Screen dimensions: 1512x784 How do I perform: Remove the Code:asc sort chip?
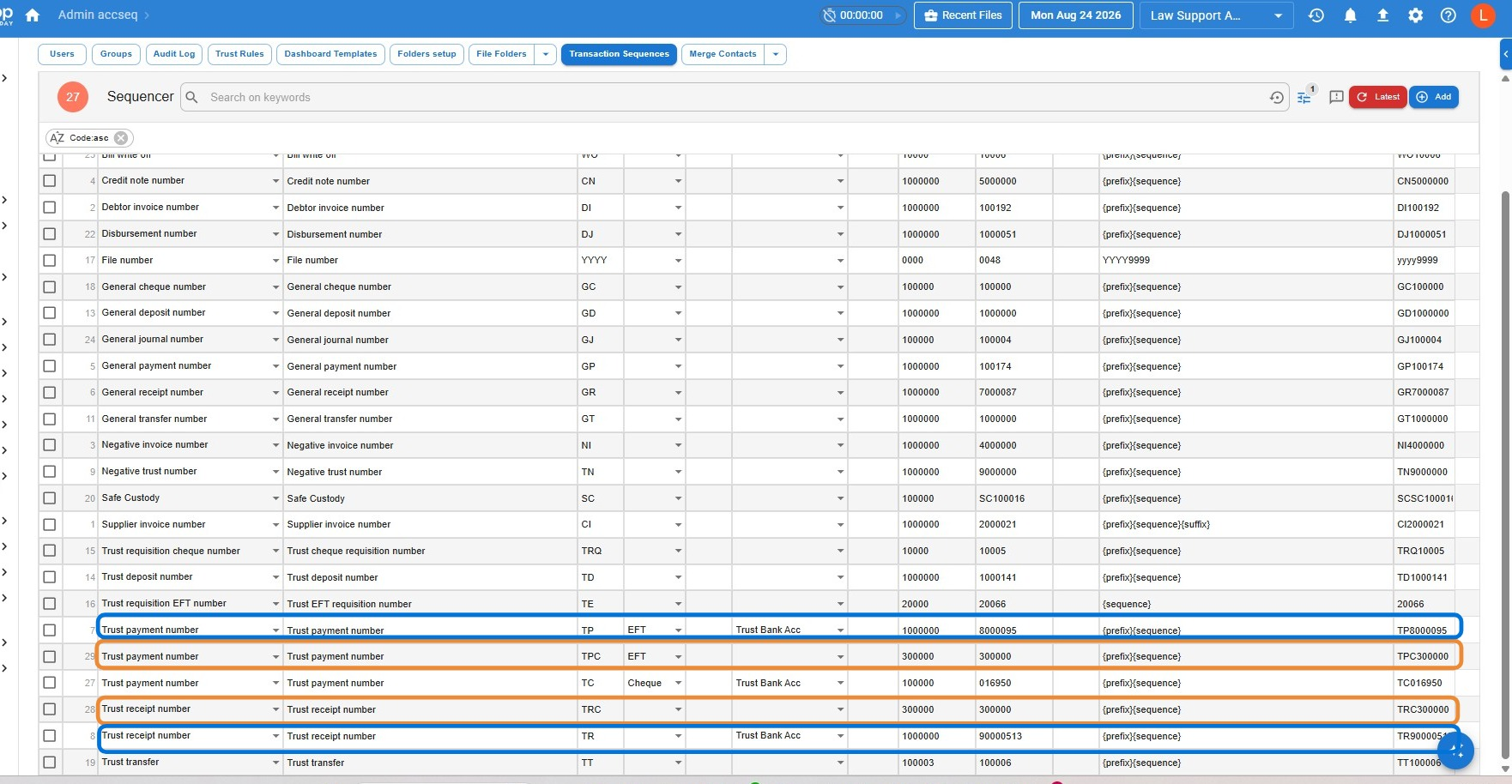(121, 138)
